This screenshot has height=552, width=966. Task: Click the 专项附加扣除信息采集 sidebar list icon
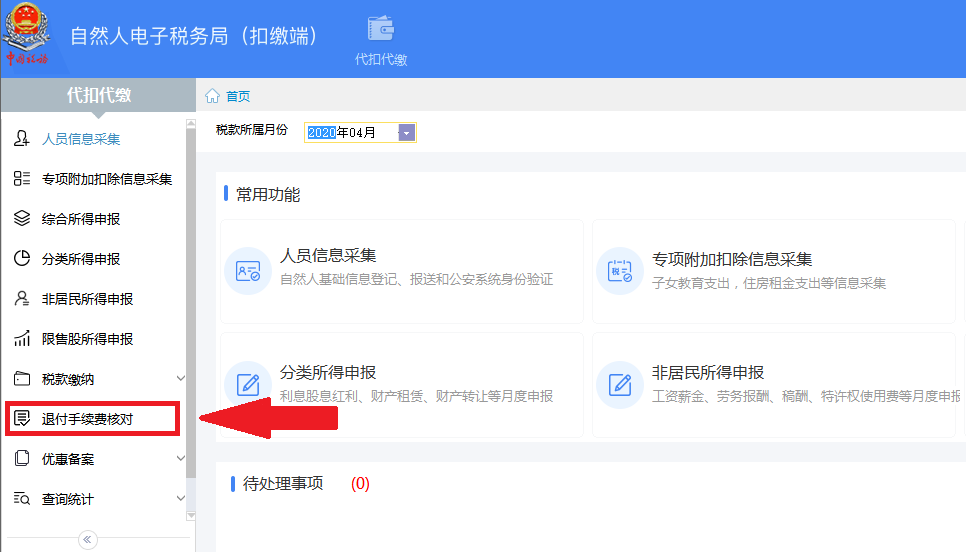[22, 179]
